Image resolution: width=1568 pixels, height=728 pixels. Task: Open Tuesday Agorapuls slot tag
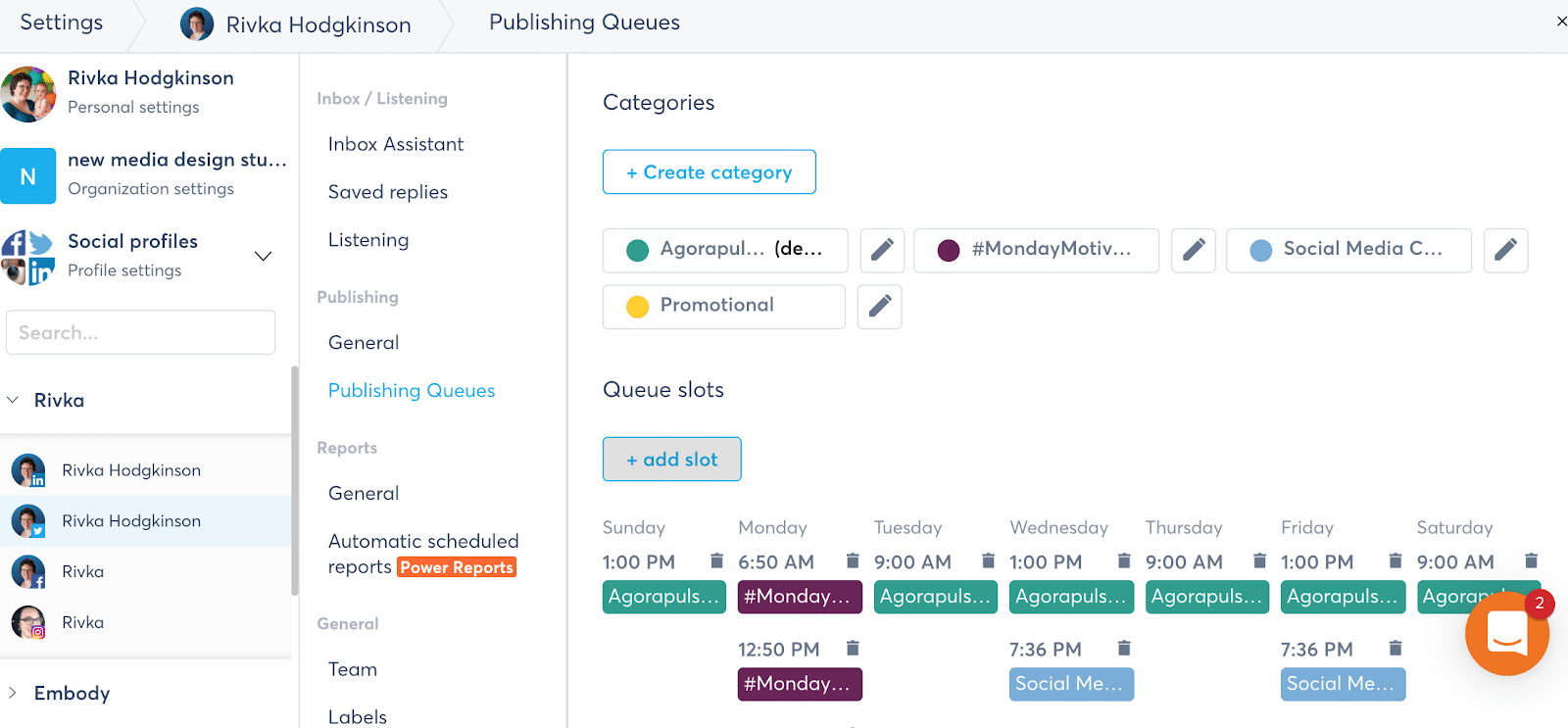[936, 597]
